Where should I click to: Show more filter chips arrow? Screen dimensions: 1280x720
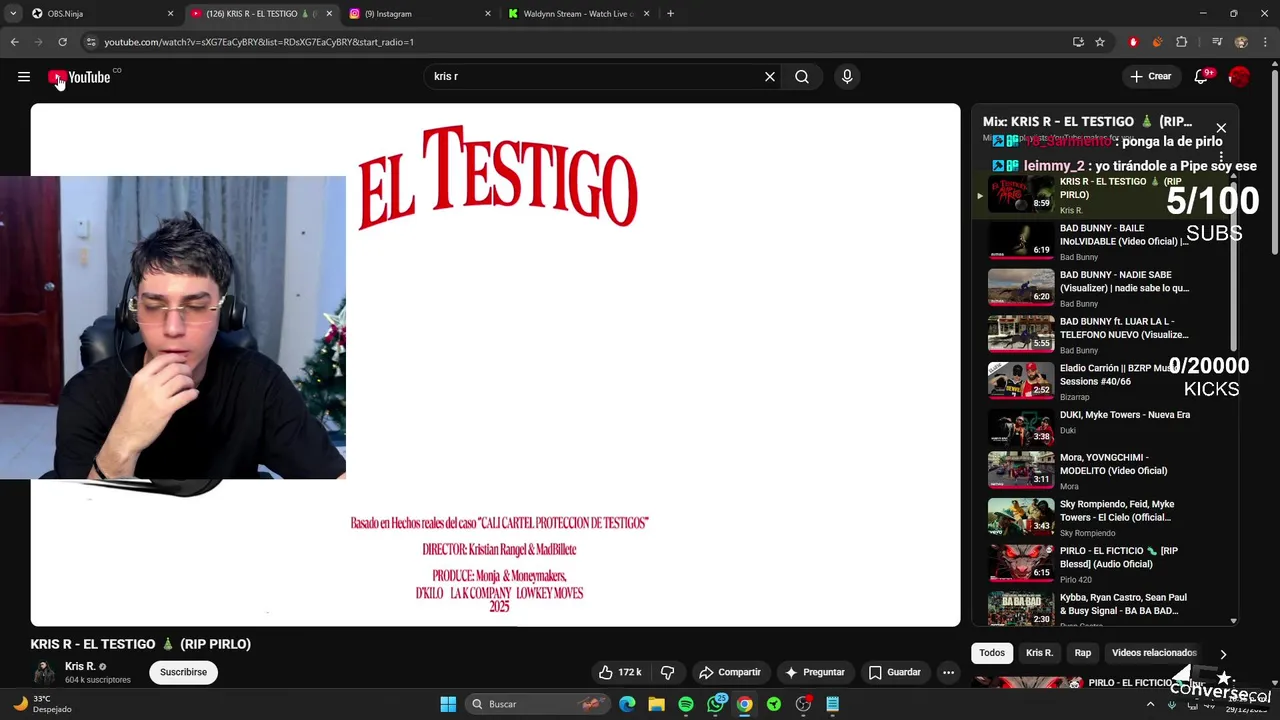tap(1223, 654)
